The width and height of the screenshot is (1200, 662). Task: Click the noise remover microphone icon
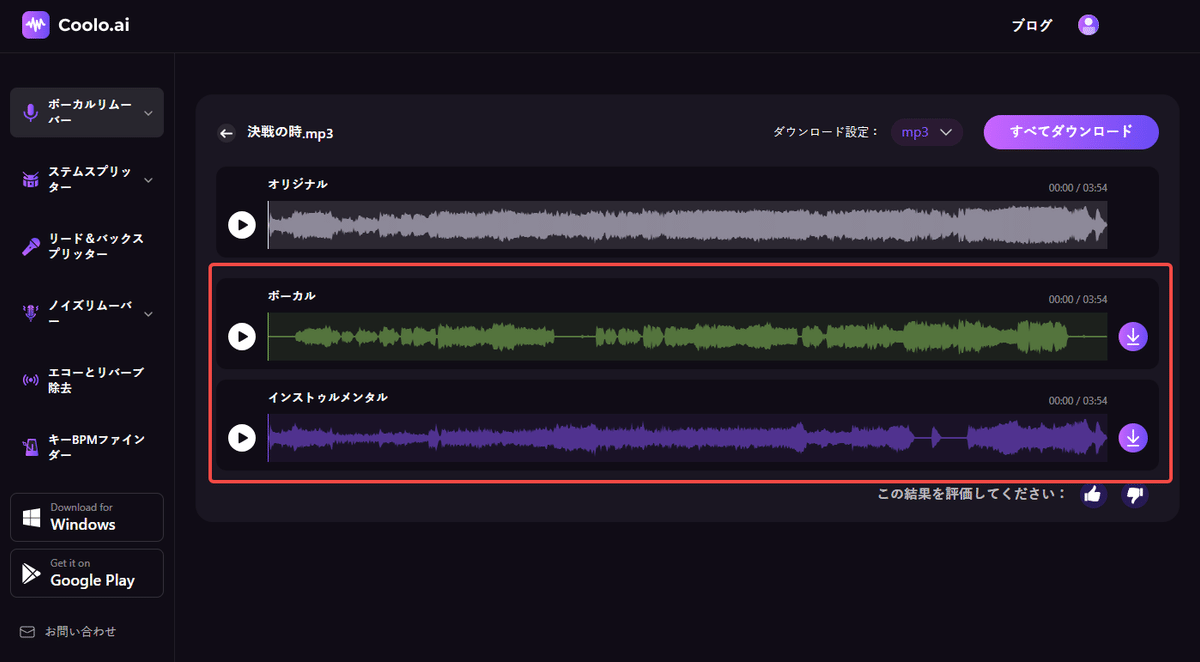pos(30,314)
